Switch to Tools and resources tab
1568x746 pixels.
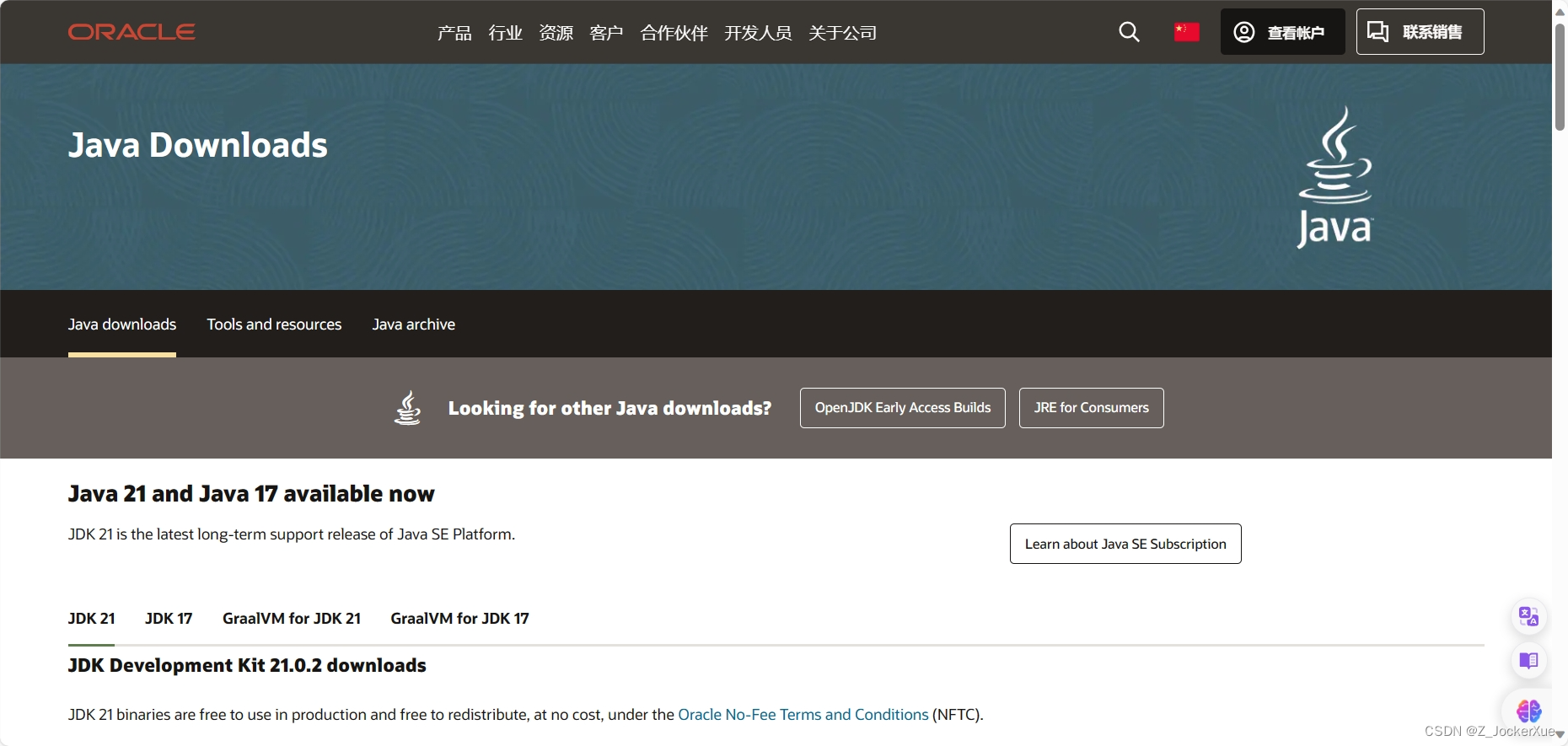tap(274, 325)
